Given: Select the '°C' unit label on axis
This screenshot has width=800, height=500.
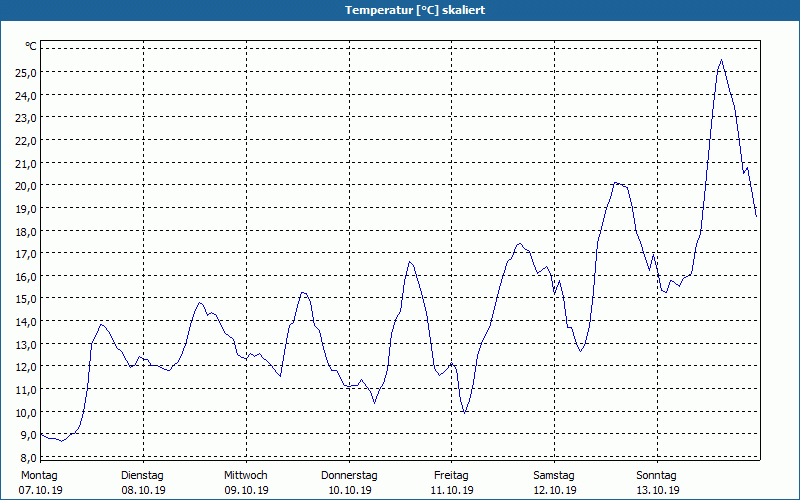Looking at the screenshot, I should click(31, 46).
